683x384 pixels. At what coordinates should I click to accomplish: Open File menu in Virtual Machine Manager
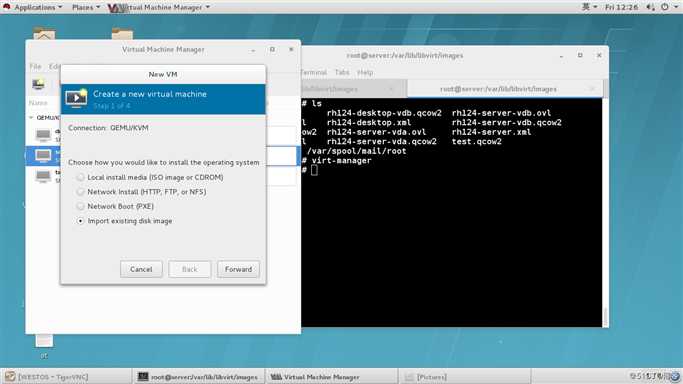point(35,67)
